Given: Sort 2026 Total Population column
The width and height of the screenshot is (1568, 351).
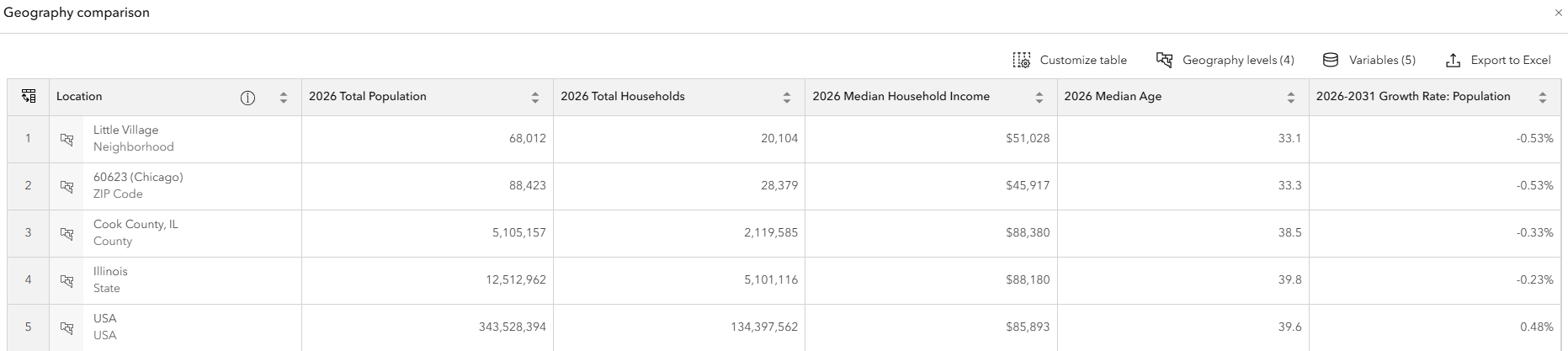Looking at the screenshot, I should point(535,98).
